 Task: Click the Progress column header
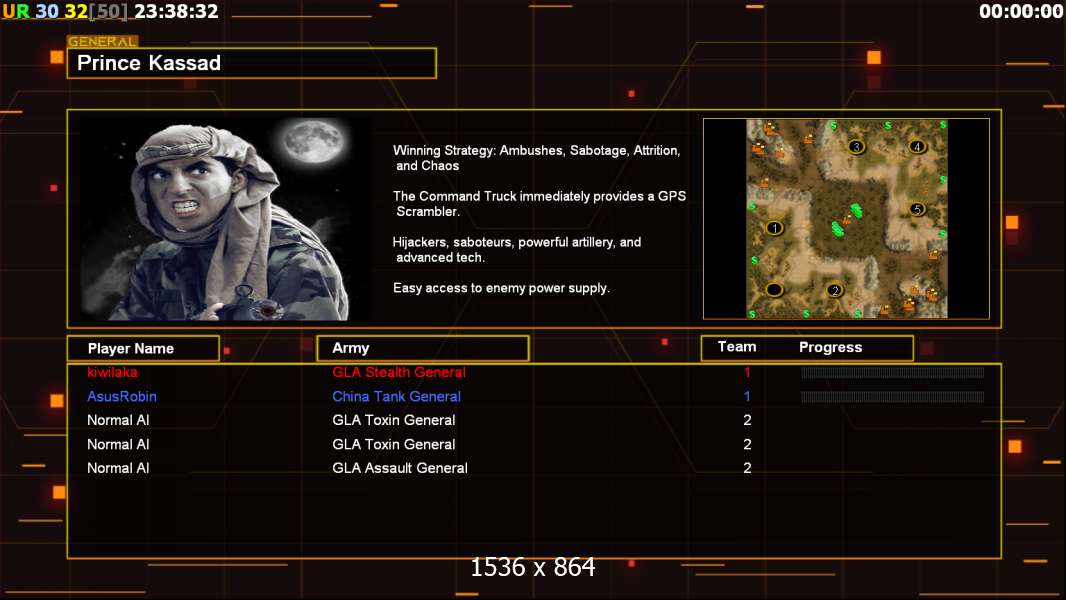point(830,347)
